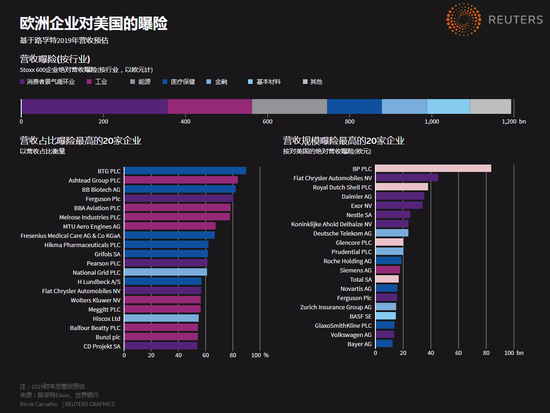The image size is (550, 413).
Task: Click the light blue 金融 legend swatch
Action: point(209,82)
